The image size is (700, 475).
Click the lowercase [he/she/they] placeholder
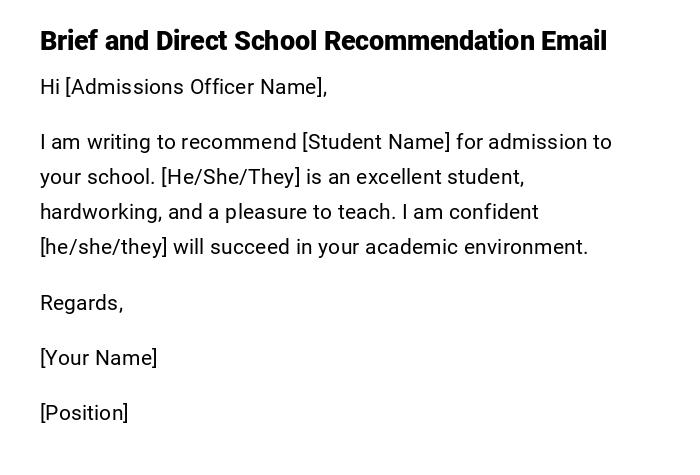coord(103,247)
